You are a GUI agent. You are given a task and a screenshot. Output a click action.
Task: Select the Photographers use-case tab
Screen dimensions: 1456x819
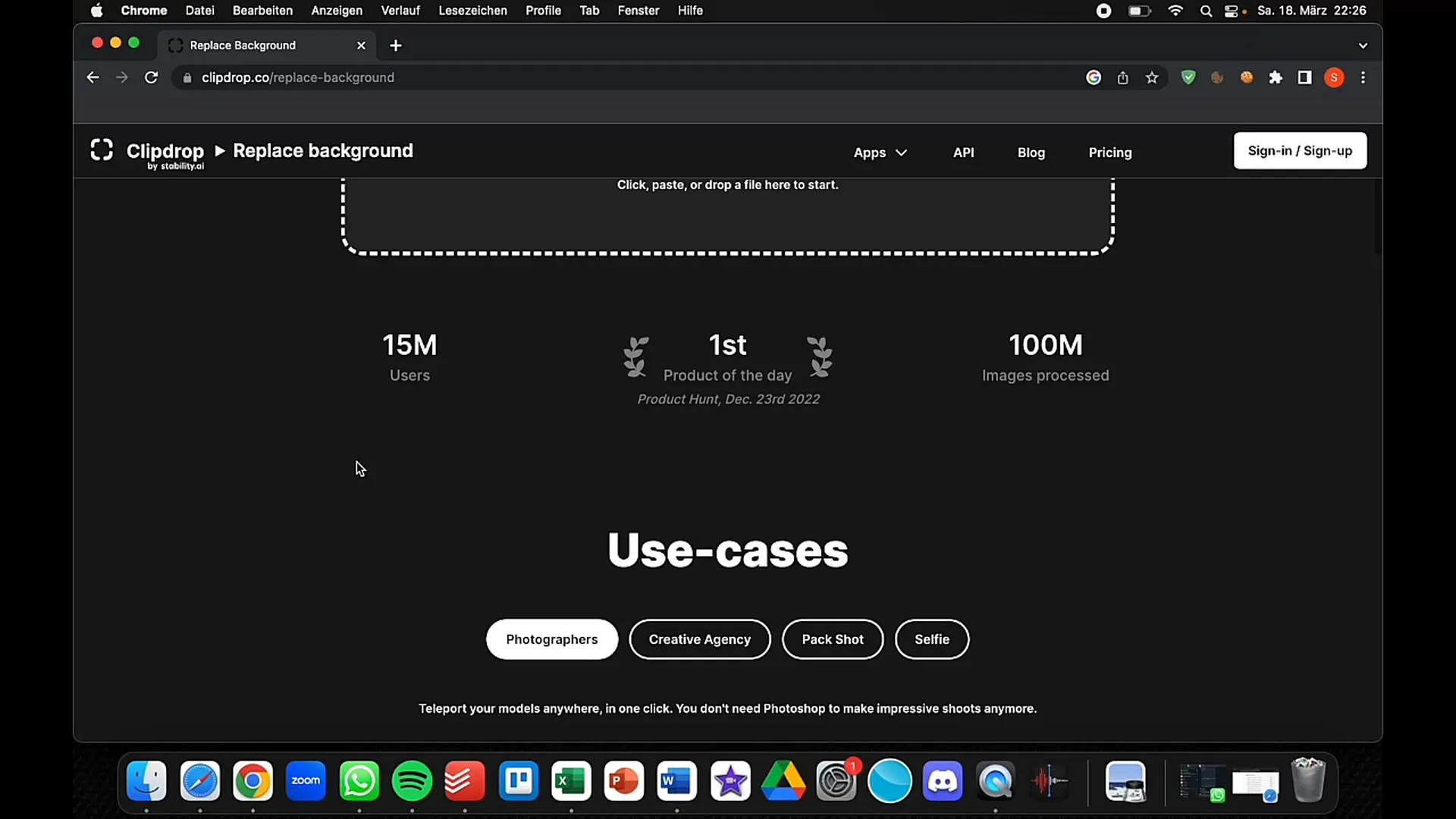pos(551,639)
